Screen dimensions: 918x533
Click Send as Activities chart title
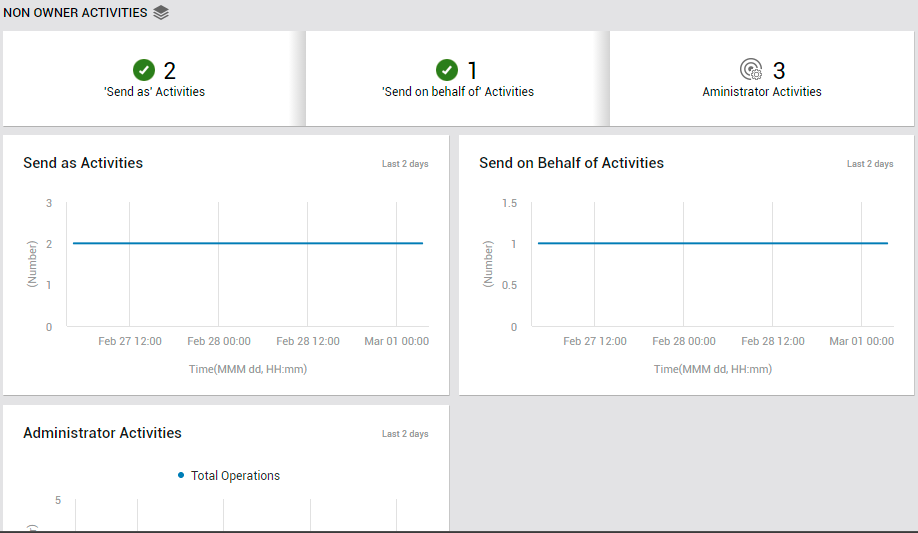point(83,163)
